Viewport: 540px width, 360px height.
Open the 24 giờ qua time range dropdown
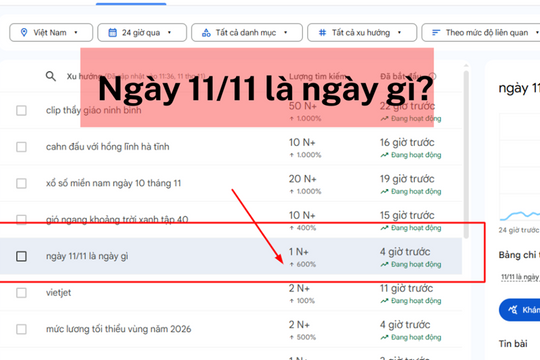click(x=142, y=33)
